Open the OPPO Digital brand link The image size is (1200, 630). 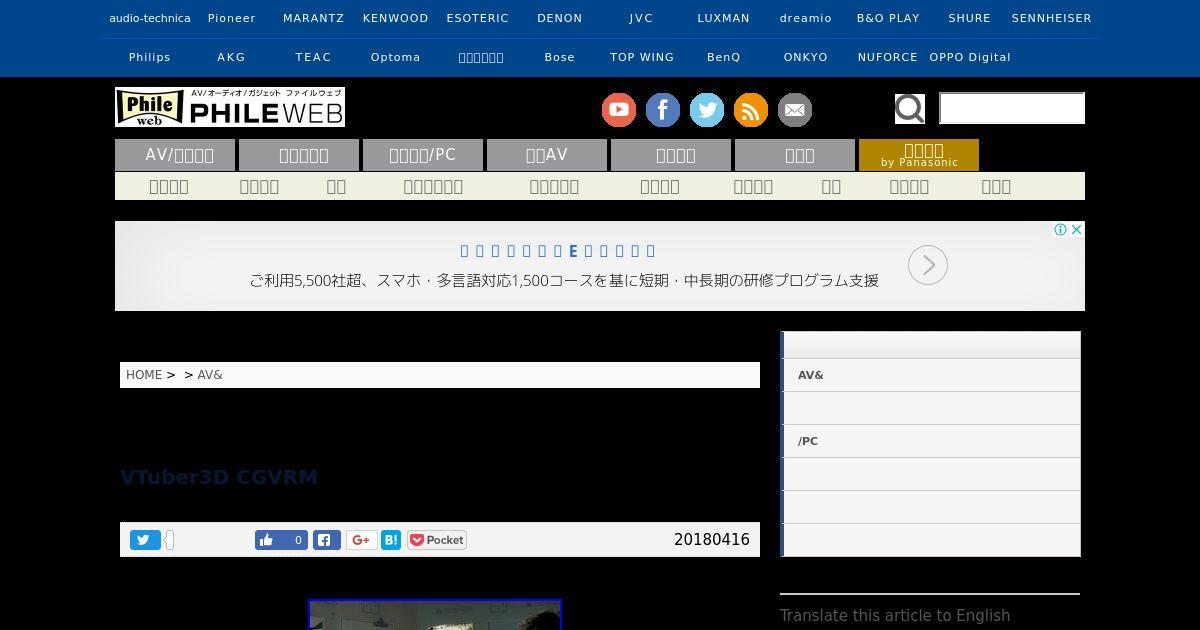pyautogui.click(x=970, y=57)
